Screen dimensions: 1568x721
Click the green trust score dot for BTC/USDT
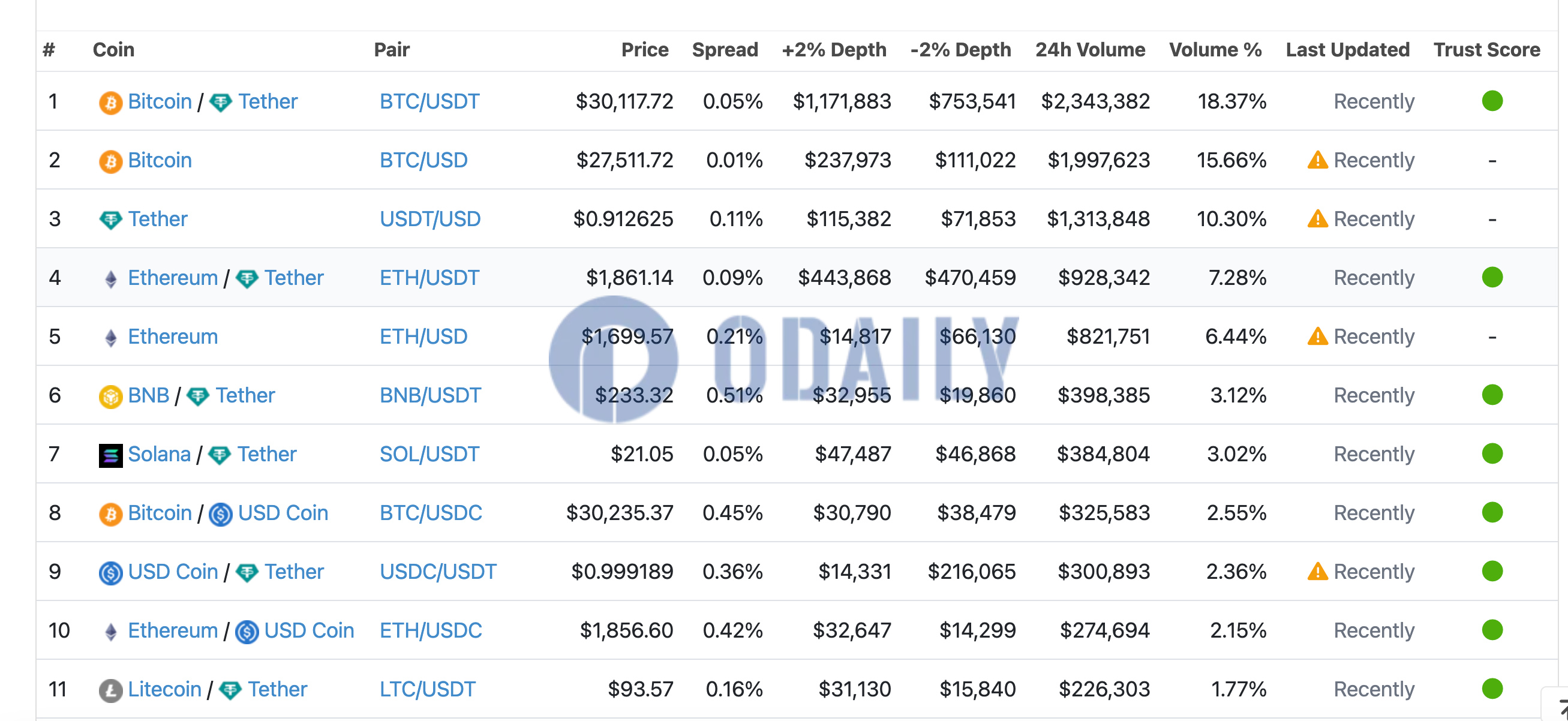coord(1492,101)
